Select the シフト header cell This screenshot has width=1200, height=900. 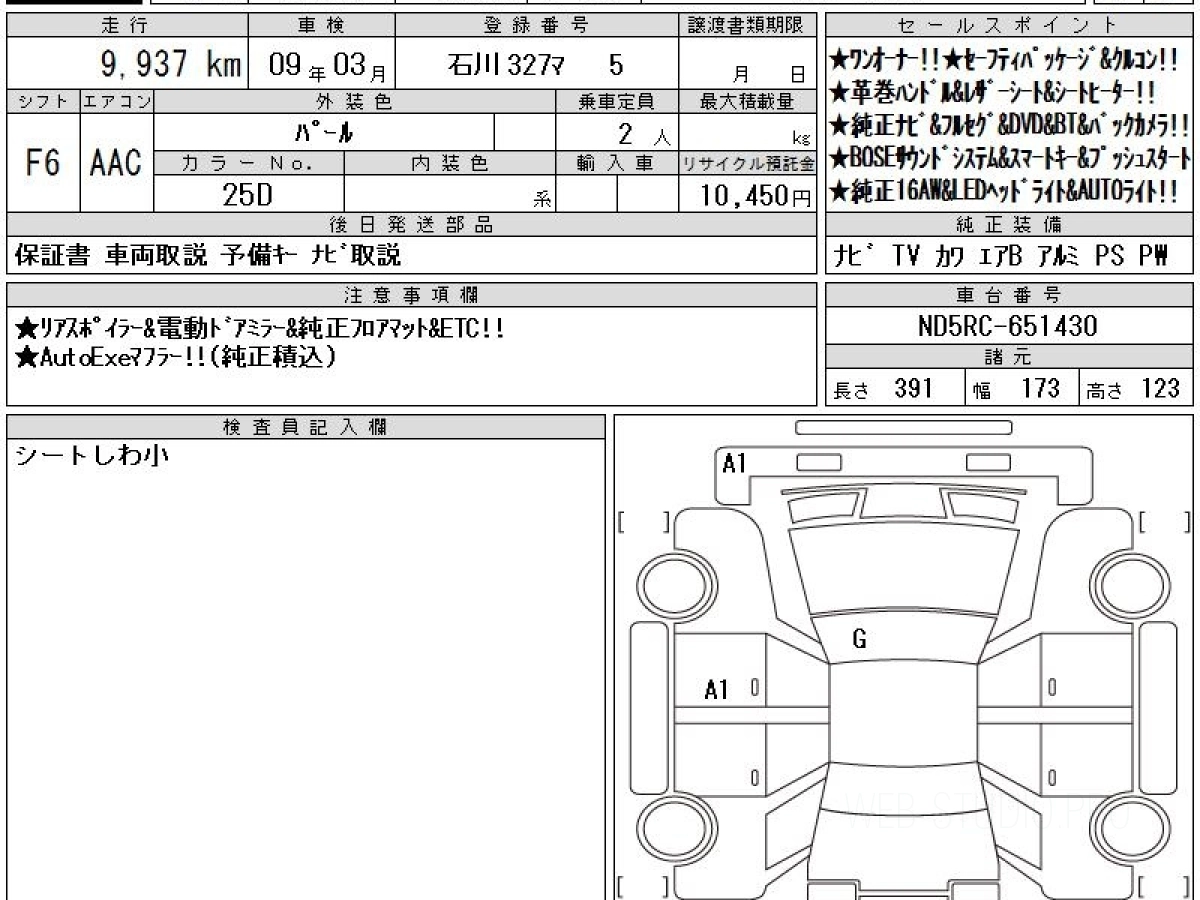(x=43, y=101)
